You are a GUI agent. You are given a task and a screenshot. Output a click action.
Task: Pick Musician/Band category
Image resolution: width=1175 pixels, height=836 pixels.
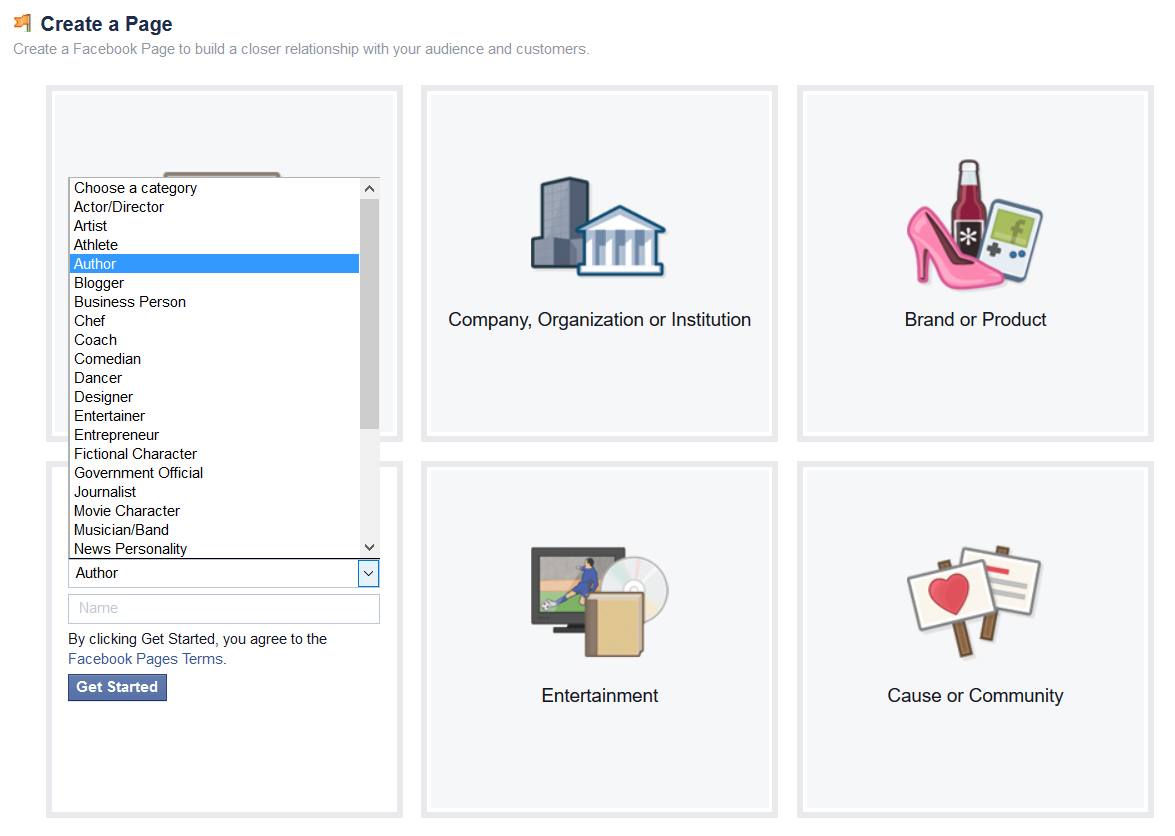(214, 530)
